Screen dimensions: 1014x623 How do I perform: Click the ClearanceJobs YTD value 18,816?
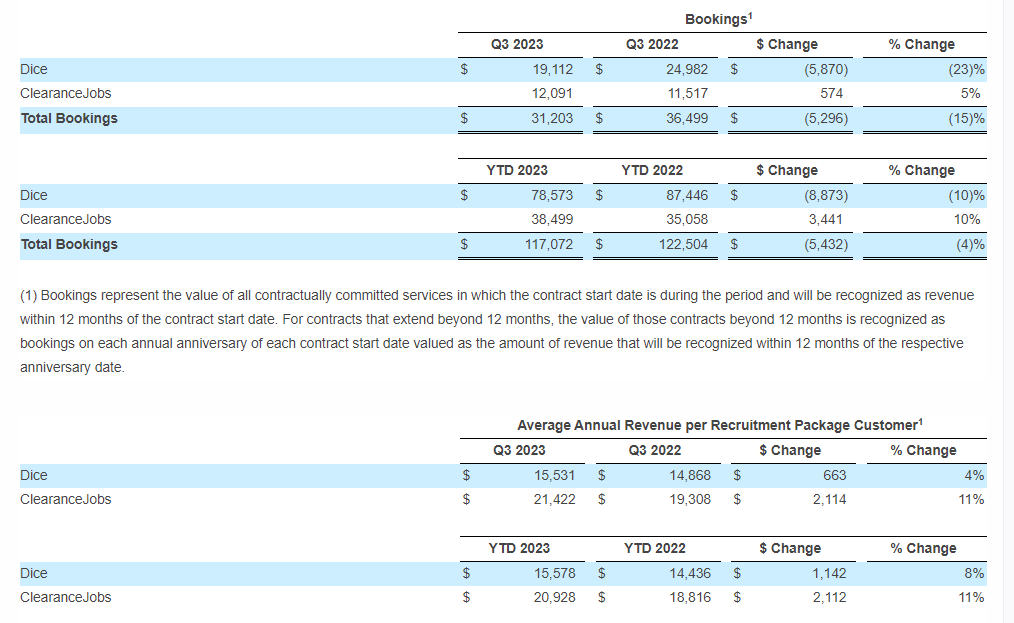[690, 597]
